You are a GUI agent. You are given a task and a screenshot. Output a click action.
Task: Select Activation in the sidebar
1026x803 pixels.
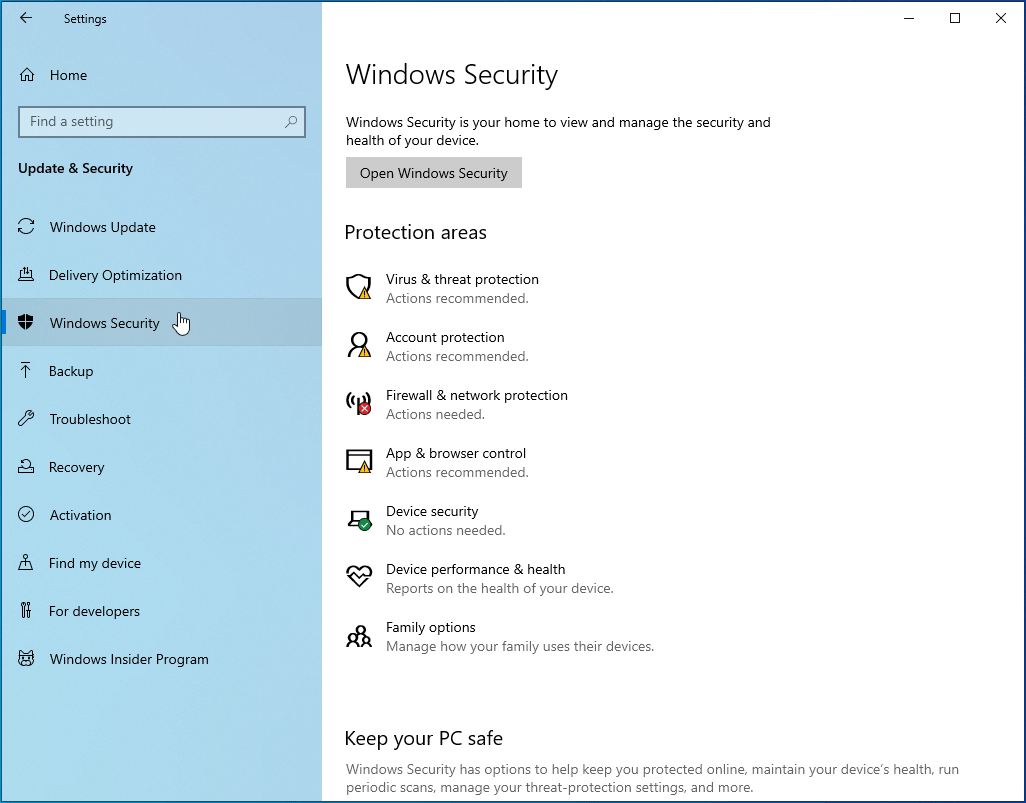coord(79,515)
